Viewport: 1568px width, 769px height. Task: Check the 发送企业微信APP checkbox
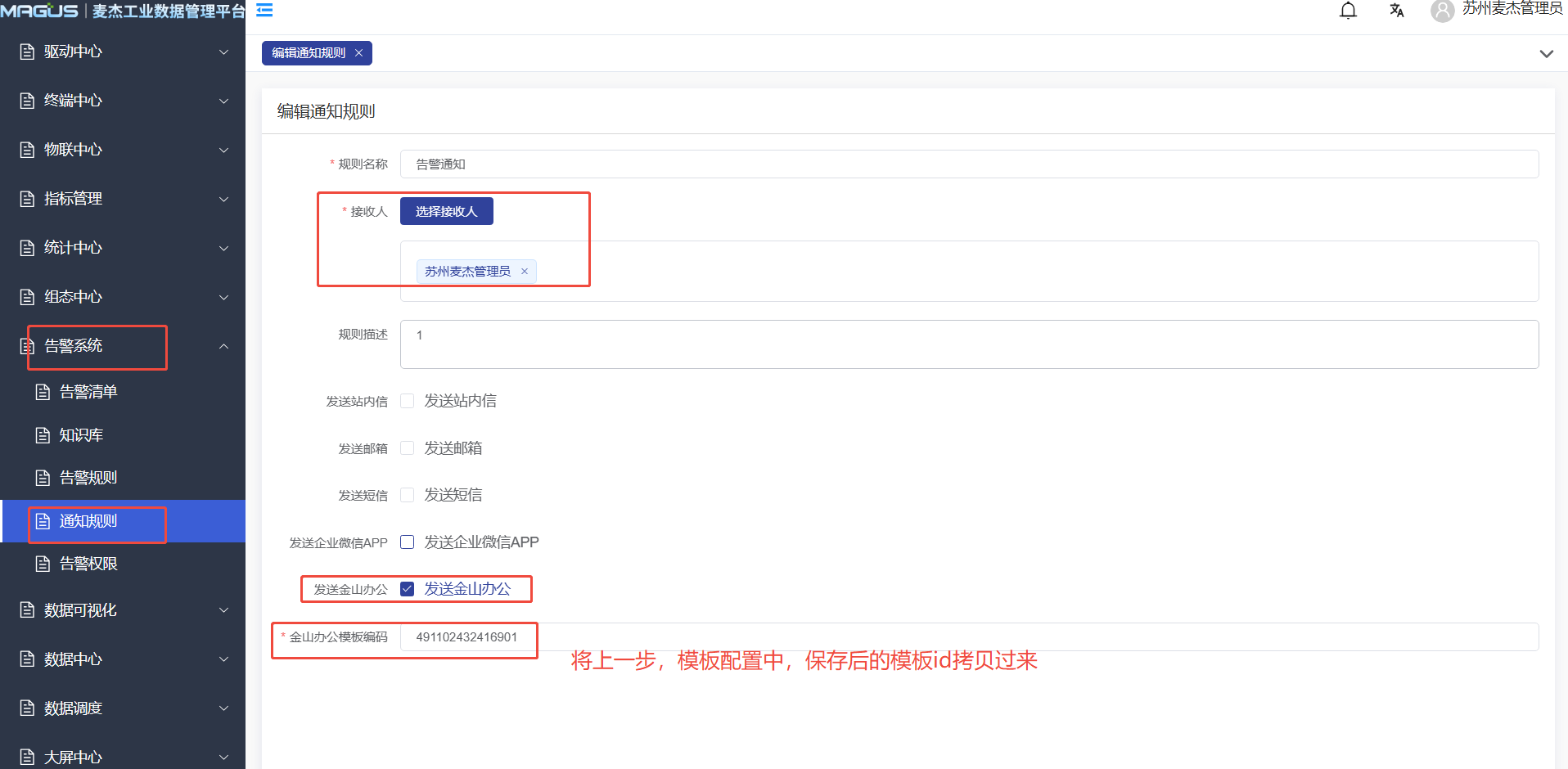point(407,542)
